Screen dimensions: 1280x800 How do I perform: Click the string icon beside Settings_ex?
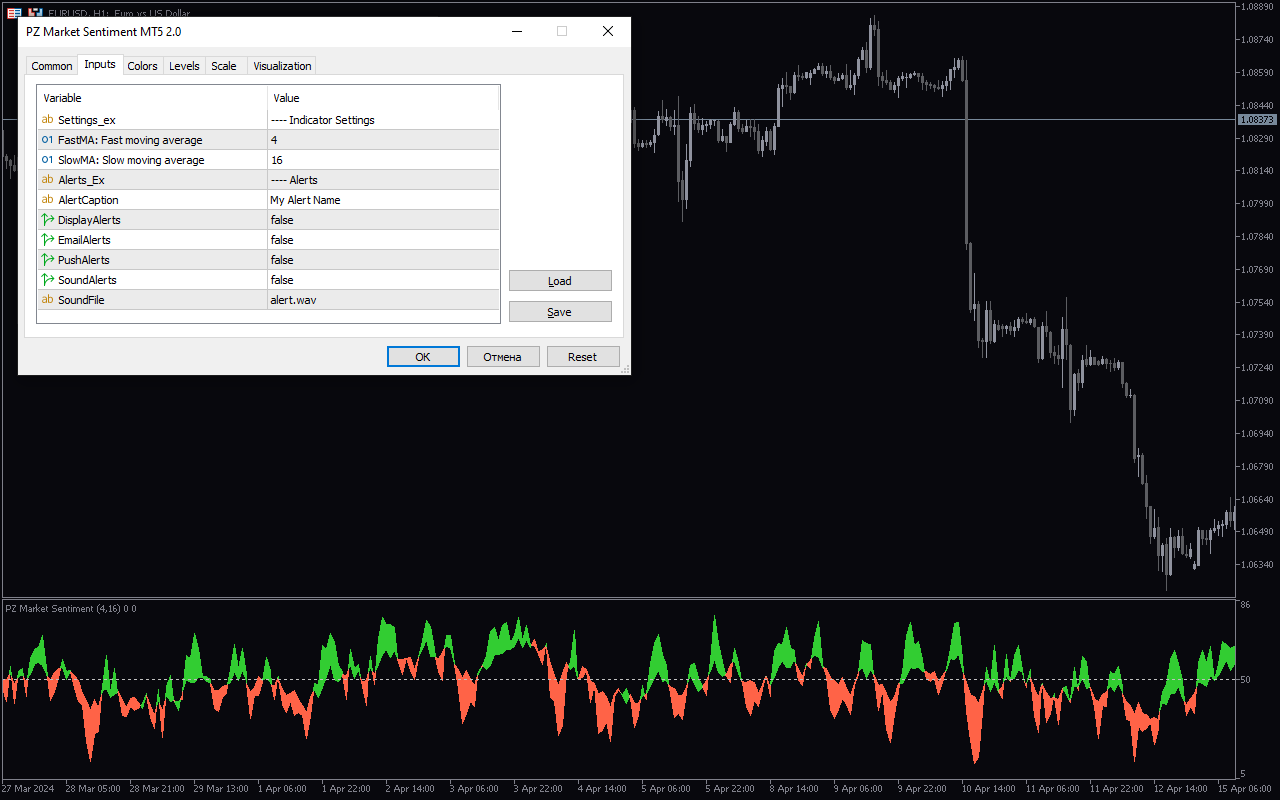click(48, 120)
